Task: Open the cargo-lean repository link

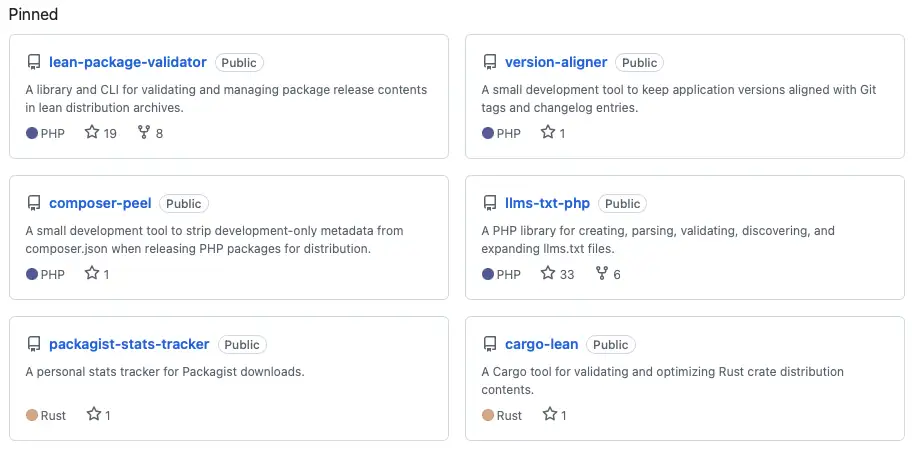Action: pyautogui.click(x=542, y=344)
